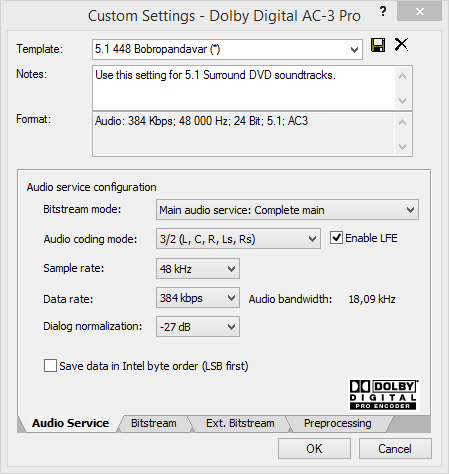Click the Audio service configuration heading
Image resolution: width=449 pixels, height=474 pixels.
91,187
